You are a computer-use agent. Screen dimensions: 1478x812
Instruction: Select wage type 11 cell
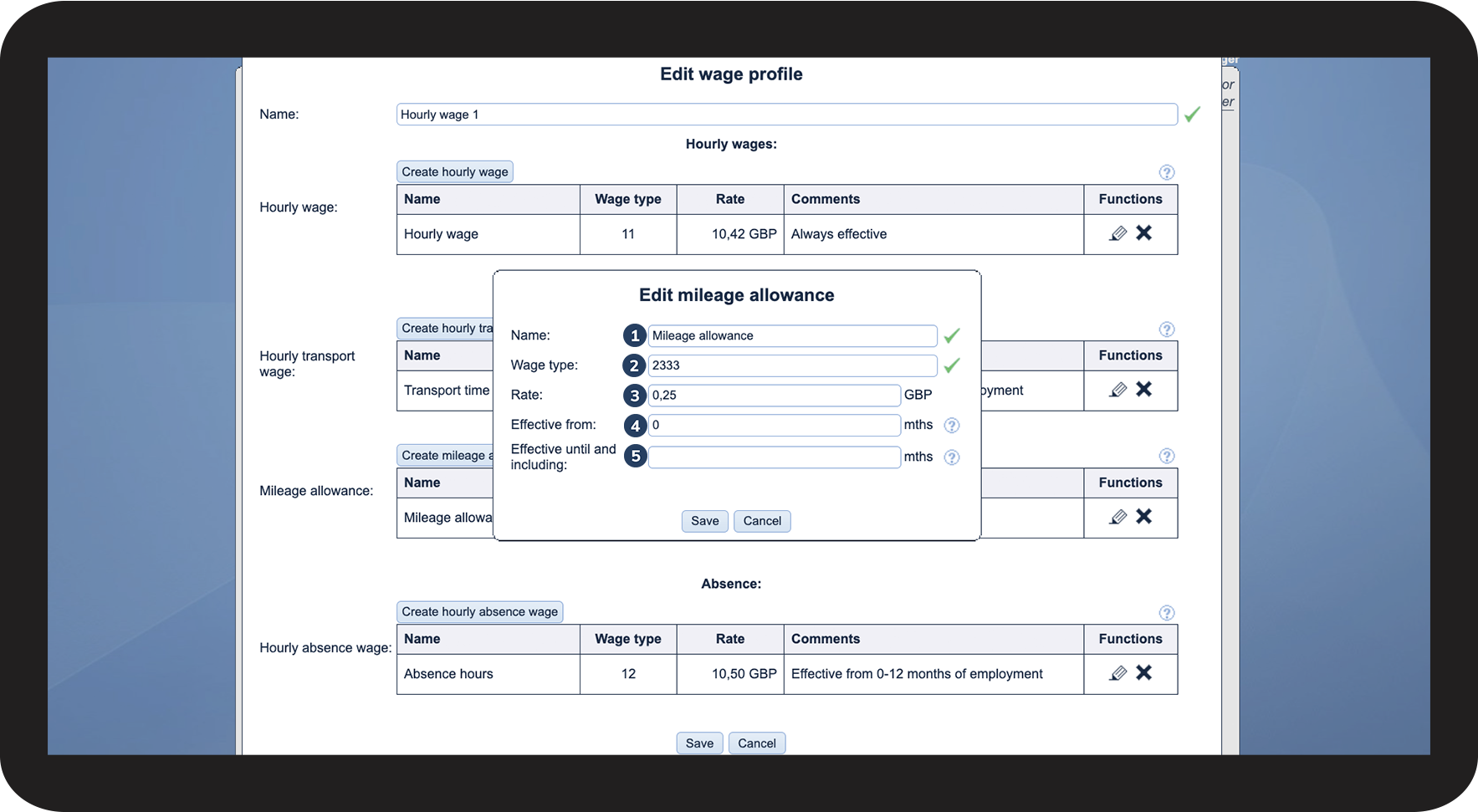click(x=628, y=234)
